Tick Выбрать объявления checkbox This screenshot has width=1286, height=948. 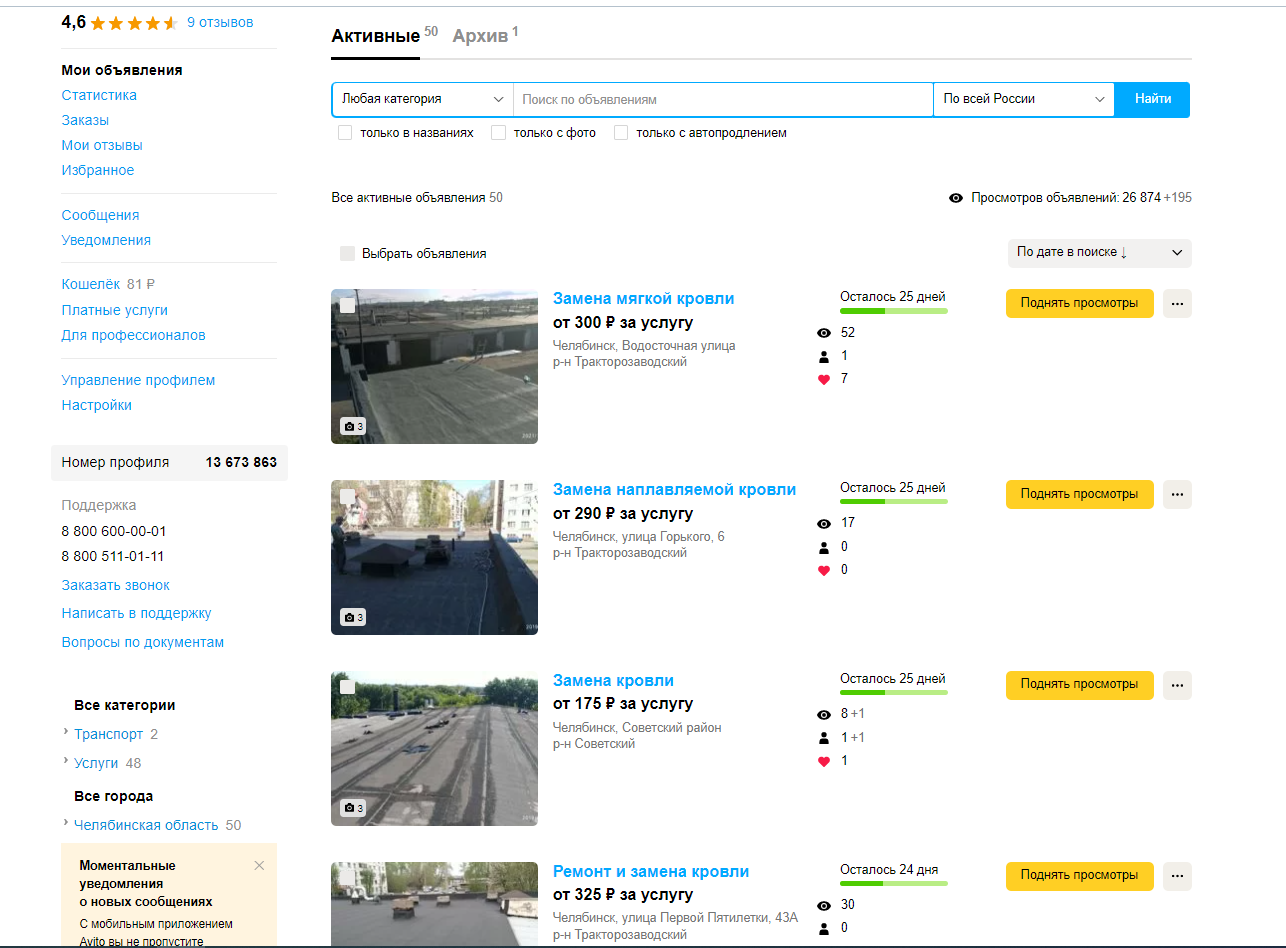347,254
